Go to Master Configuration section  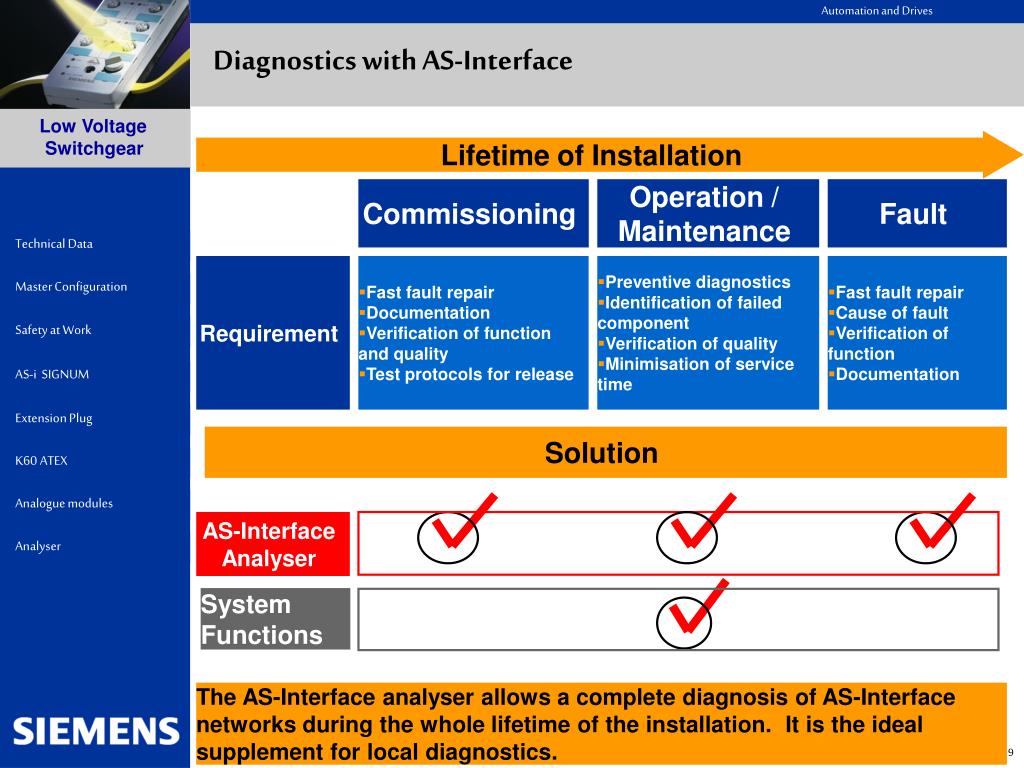coord(71,287)
